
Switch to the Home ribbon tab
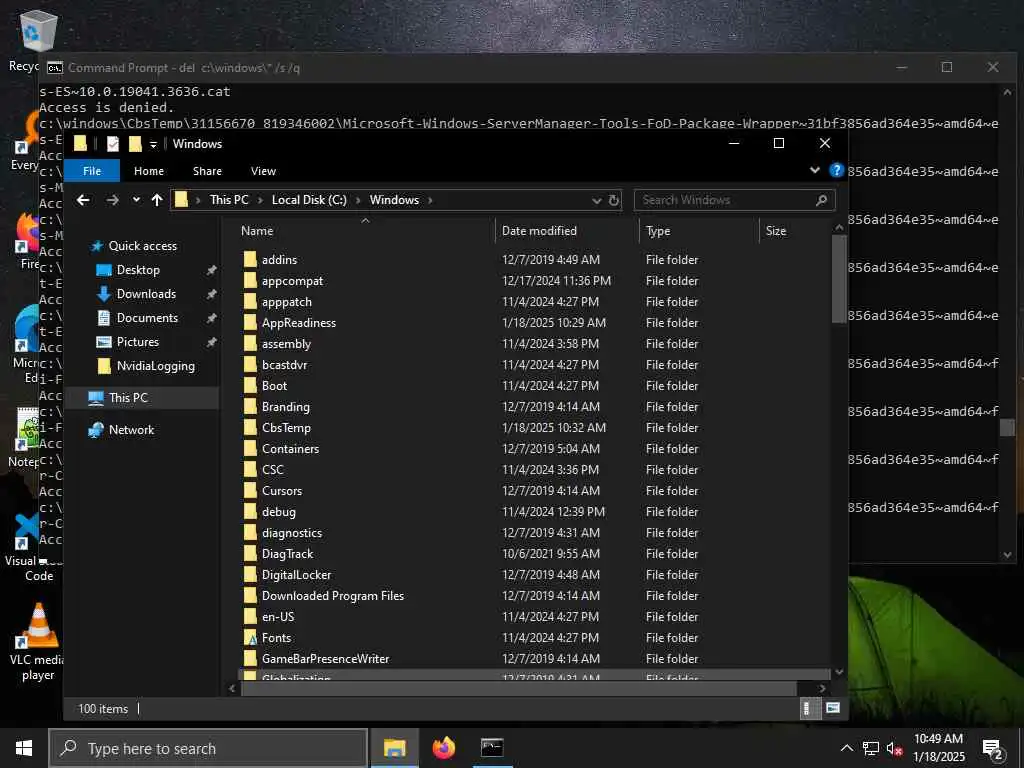149,170
